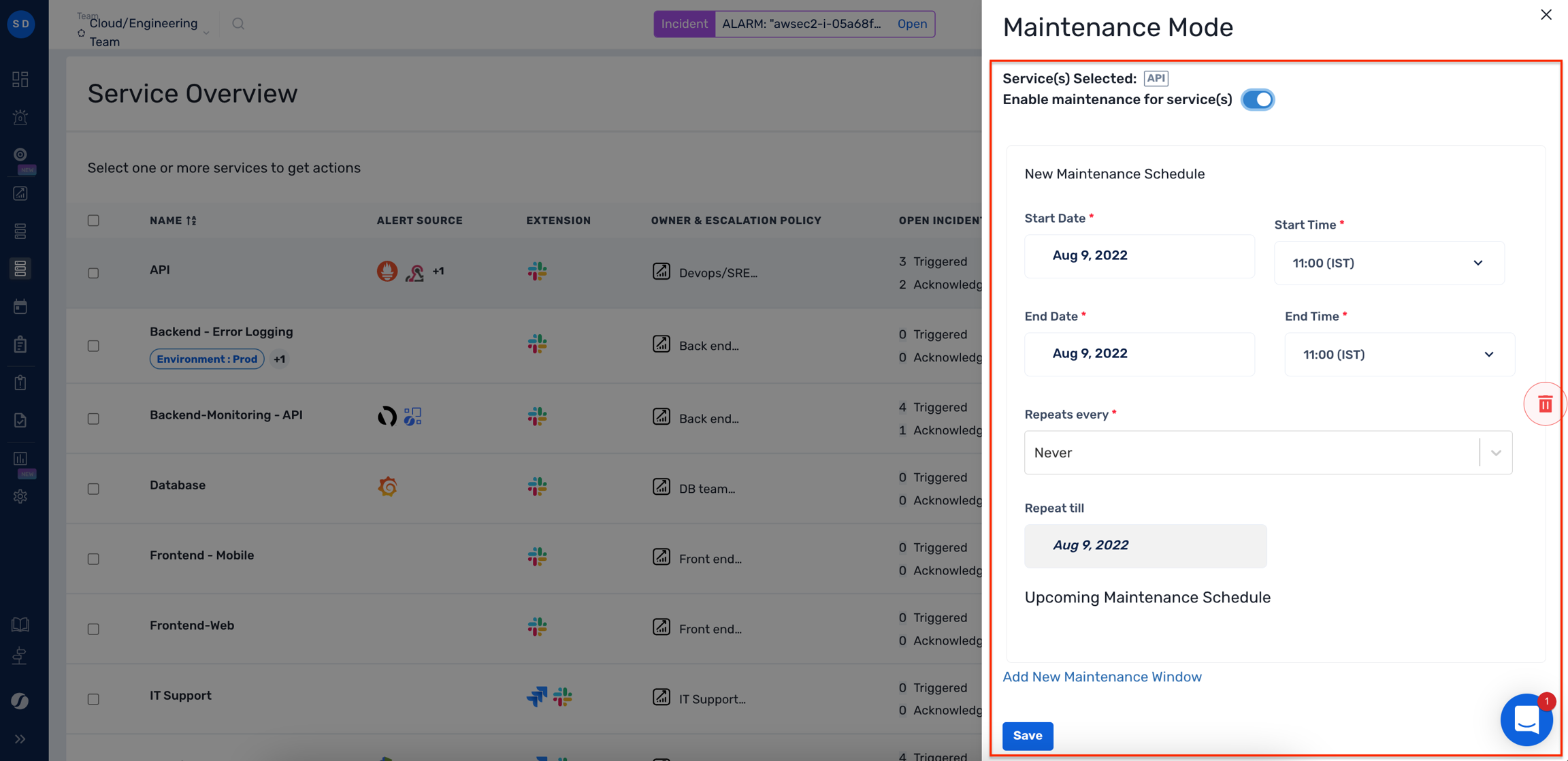Delete the maintenance schedule with trash icon

click(x=1546, y=404)
